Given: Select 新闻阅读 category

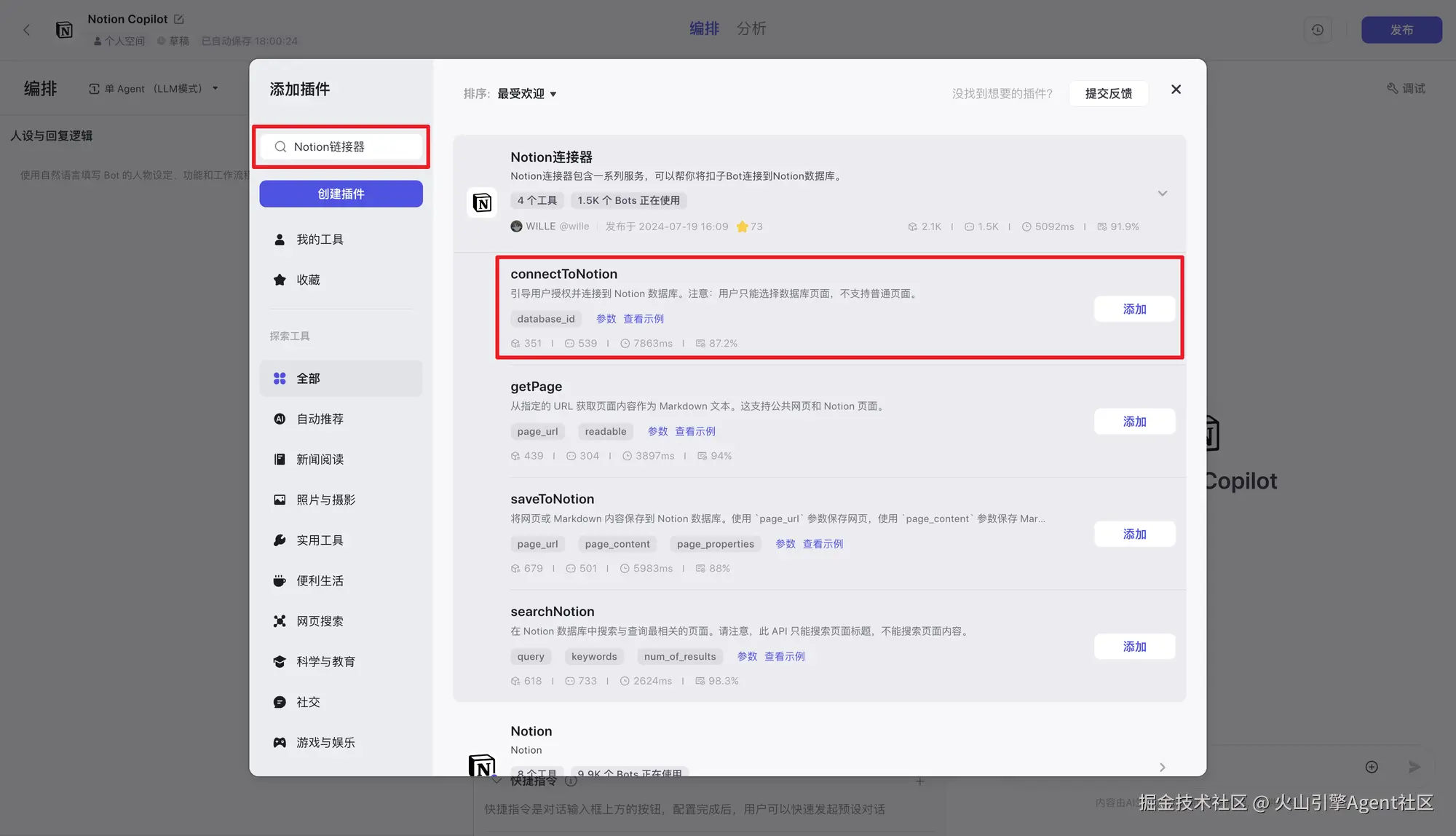Looking at the screenshot, I should [319, 460].
